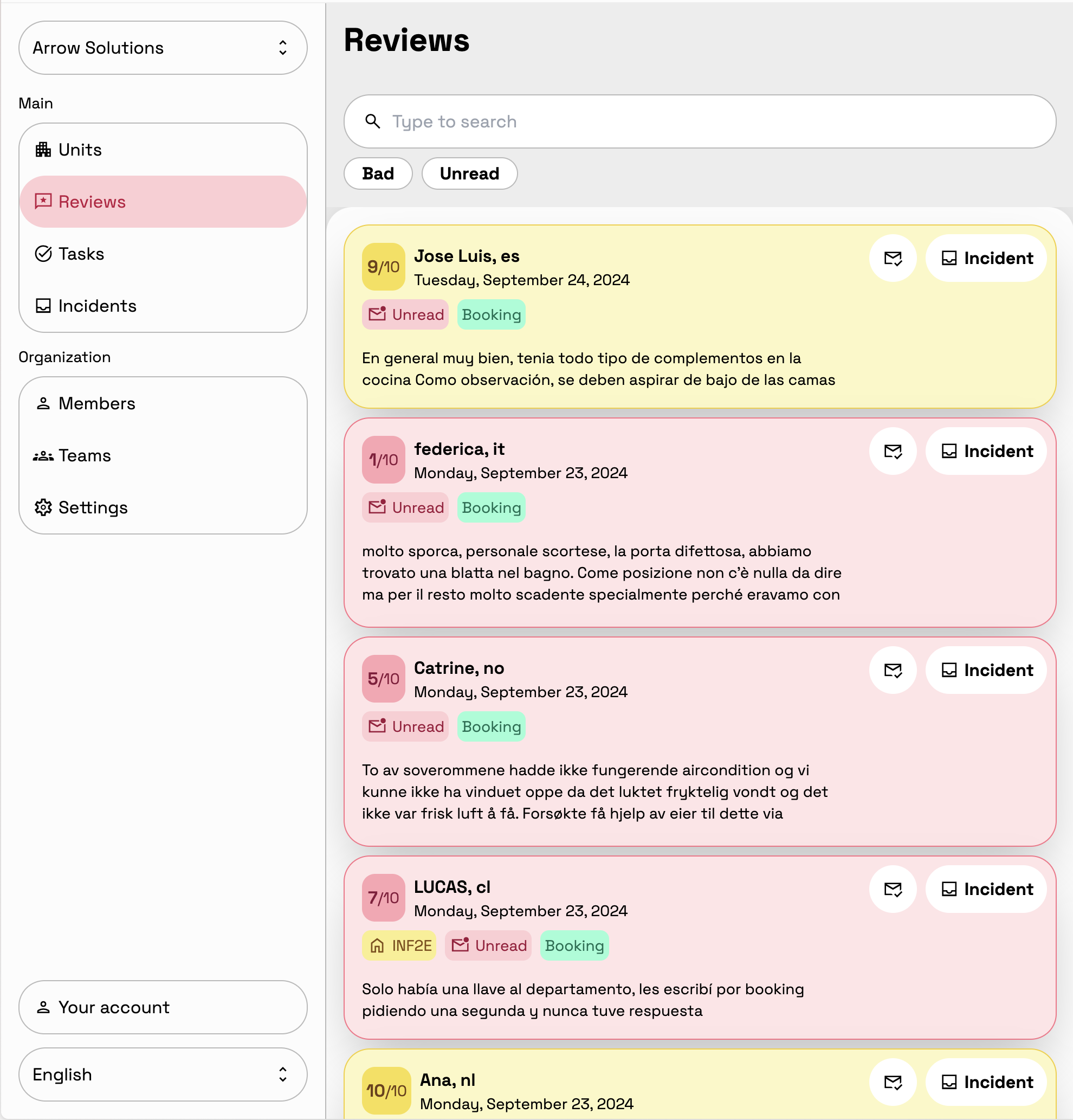Click the Your account person icon
Image resolution: width=1073 pixels, height=1120 pixels.
tap(43, 1007)
